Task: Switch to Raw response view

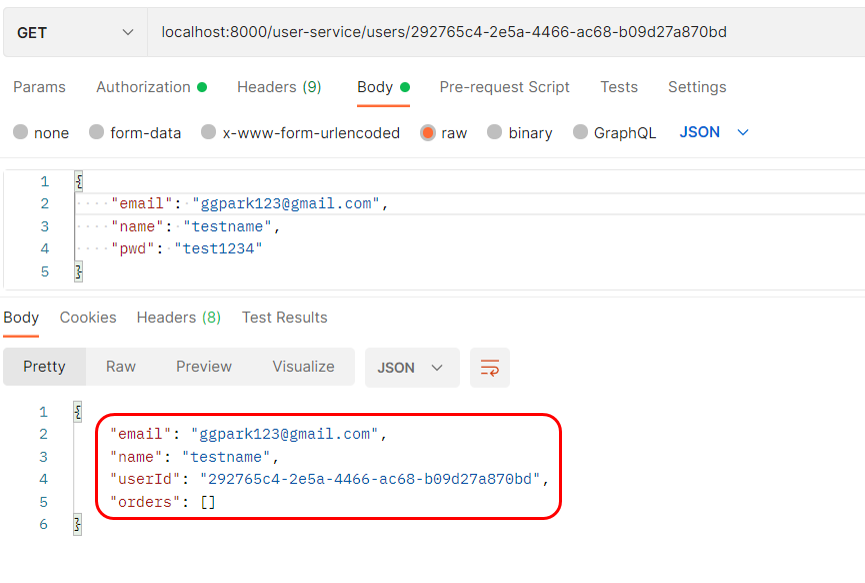Action: [121, 367]
